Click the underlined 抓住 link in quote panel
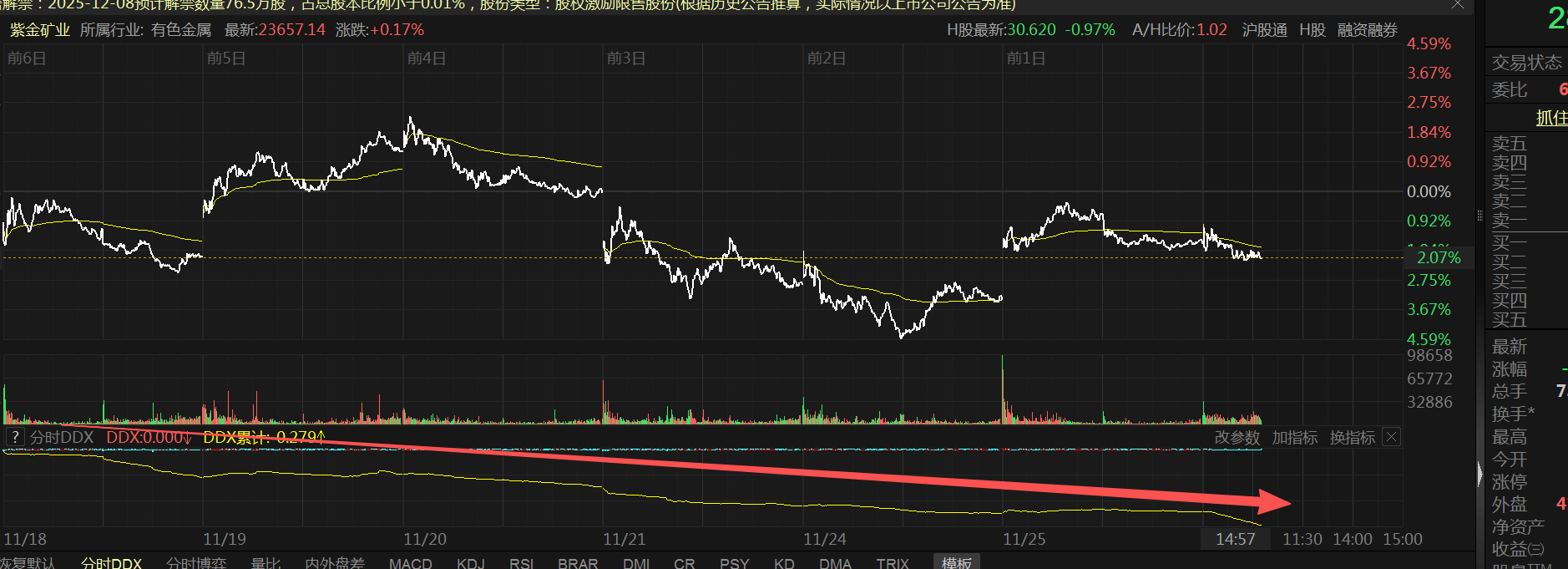This screenshot has height=569, width=1568. (1551, 118)
